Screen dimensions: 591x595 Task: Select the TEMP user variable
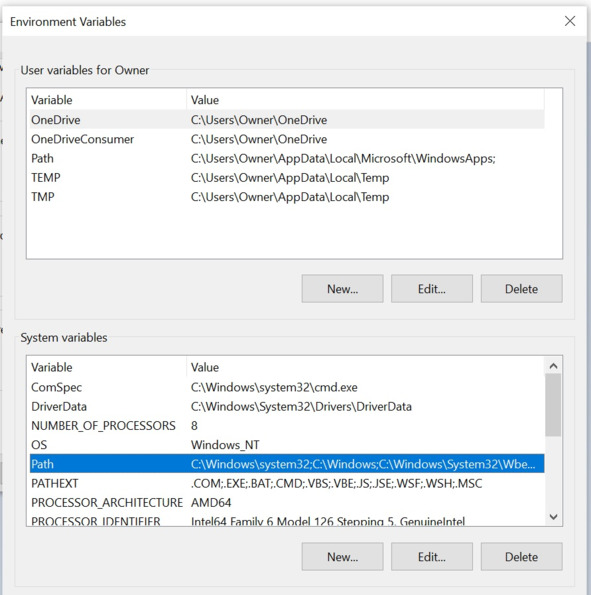287,178
